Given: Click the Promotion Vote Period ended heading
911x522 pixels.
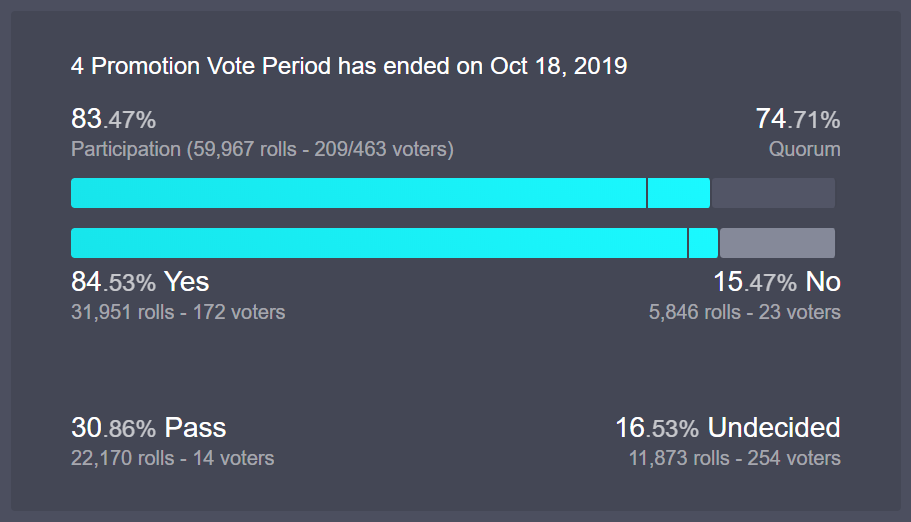Looking at the screenshot, I should 349,66.
